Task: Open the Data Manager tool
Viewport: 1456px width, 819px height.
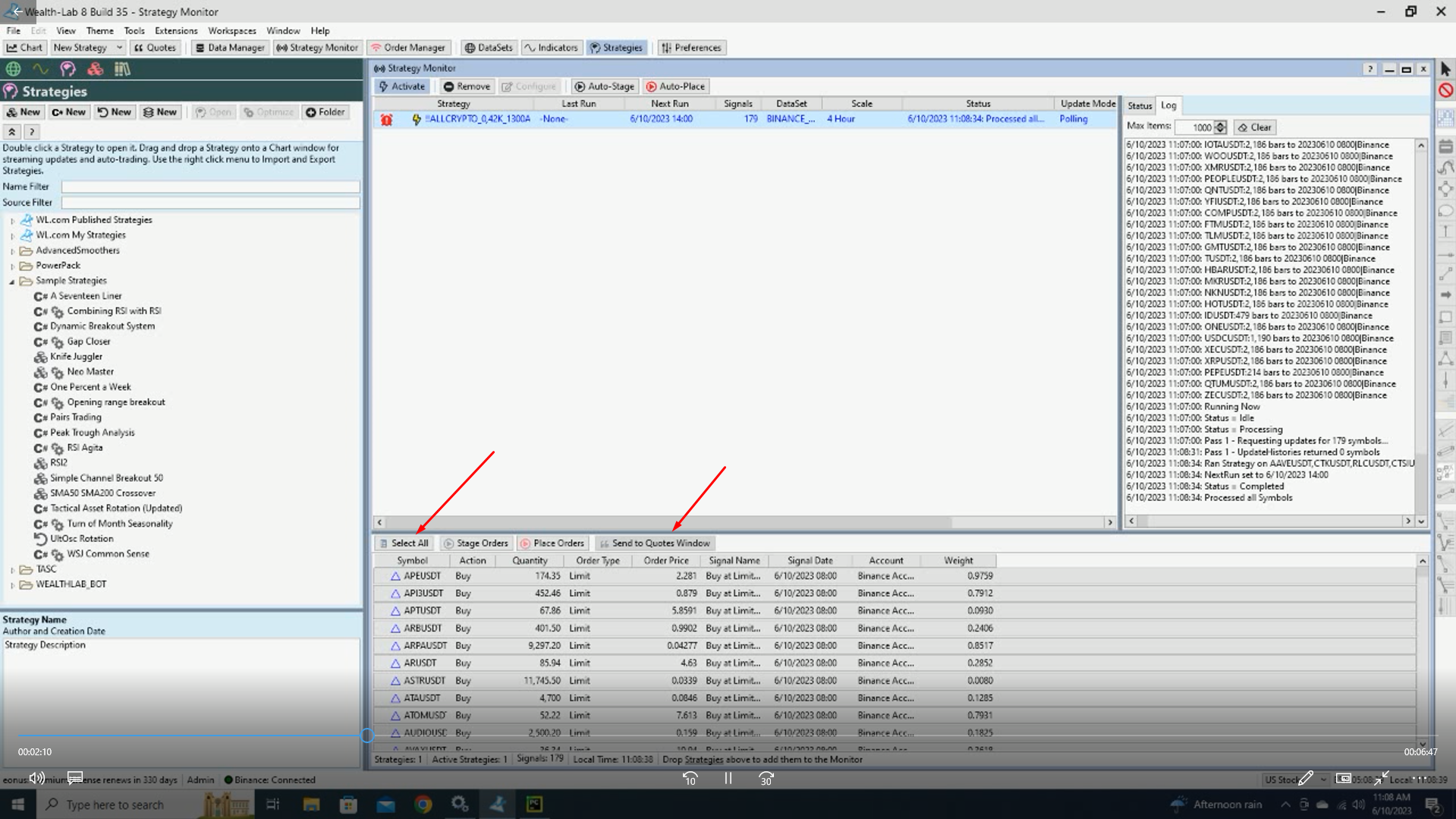Action: tap(229, 47)
